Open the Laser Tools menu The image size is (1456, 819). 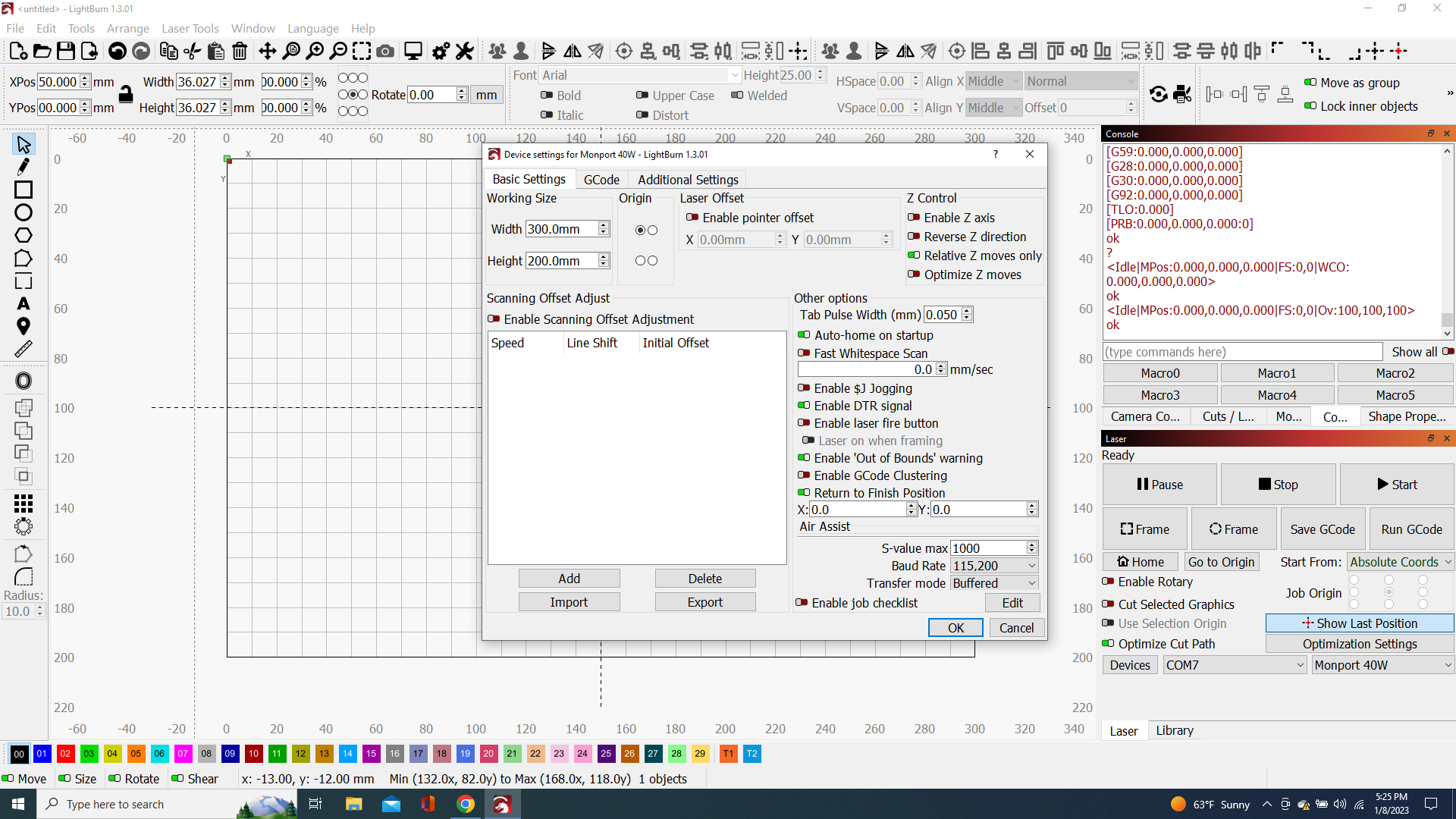(x=190, y=28)
